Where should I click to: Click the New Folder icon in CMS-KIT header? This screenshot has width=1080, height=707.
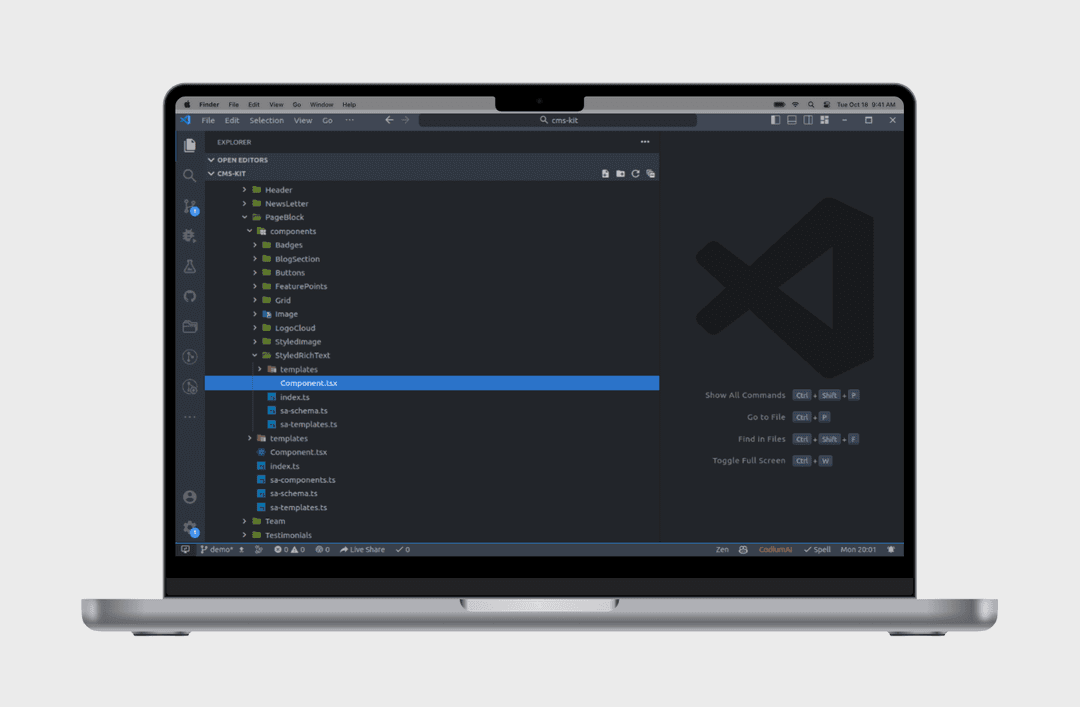pyautogui.click(x=620, y=174)
